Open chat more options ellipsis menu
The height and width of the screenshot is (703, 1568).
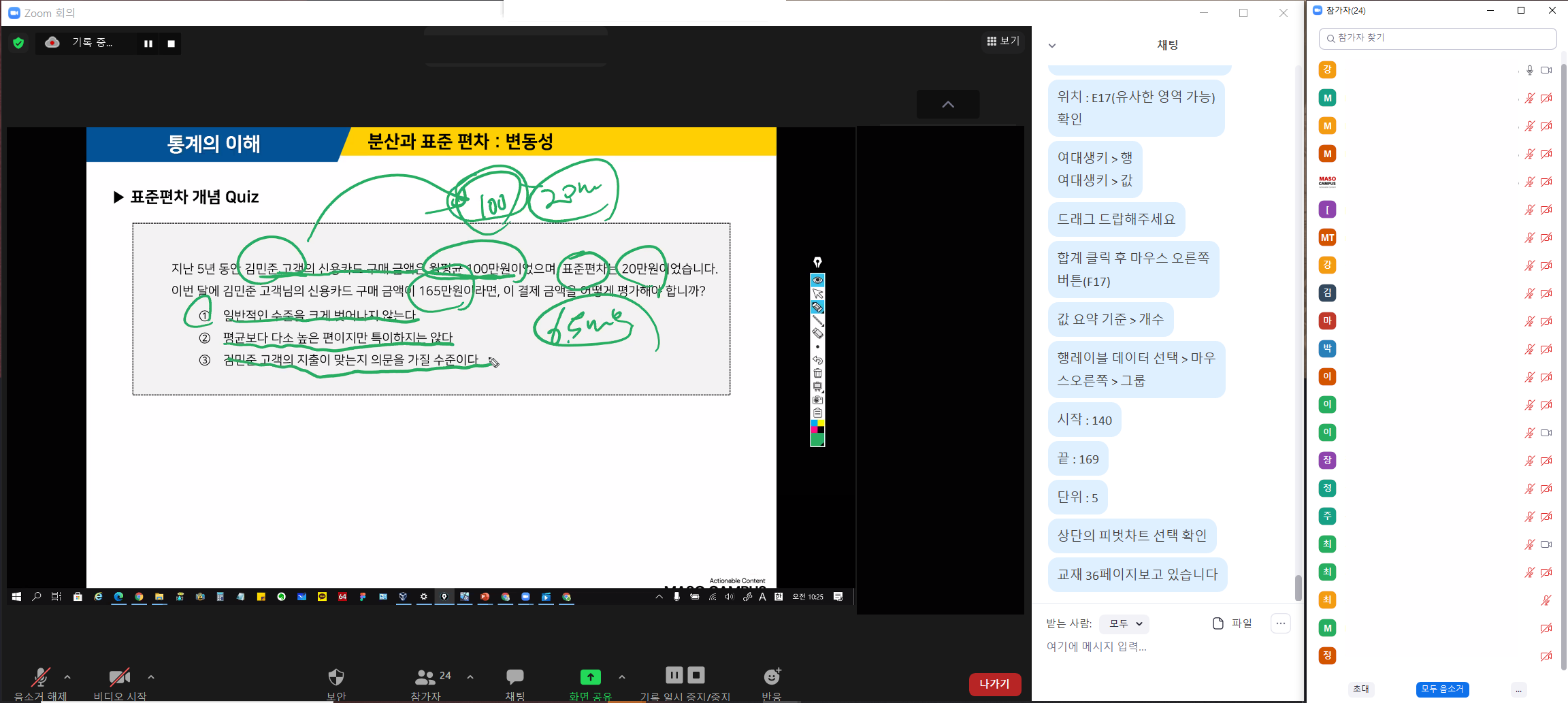(1280, 623)
